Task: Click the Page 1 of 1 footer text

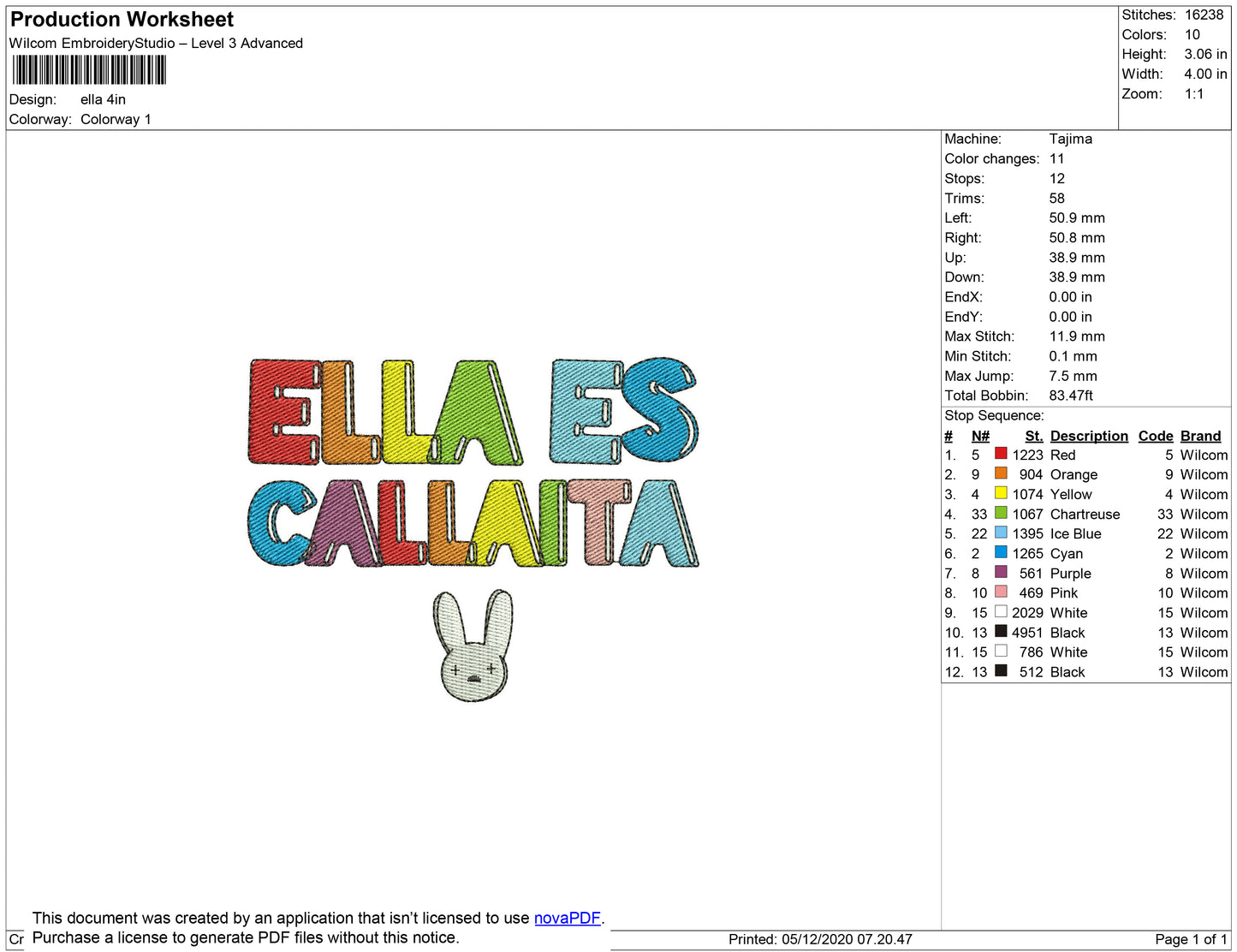Action: 1191,939
